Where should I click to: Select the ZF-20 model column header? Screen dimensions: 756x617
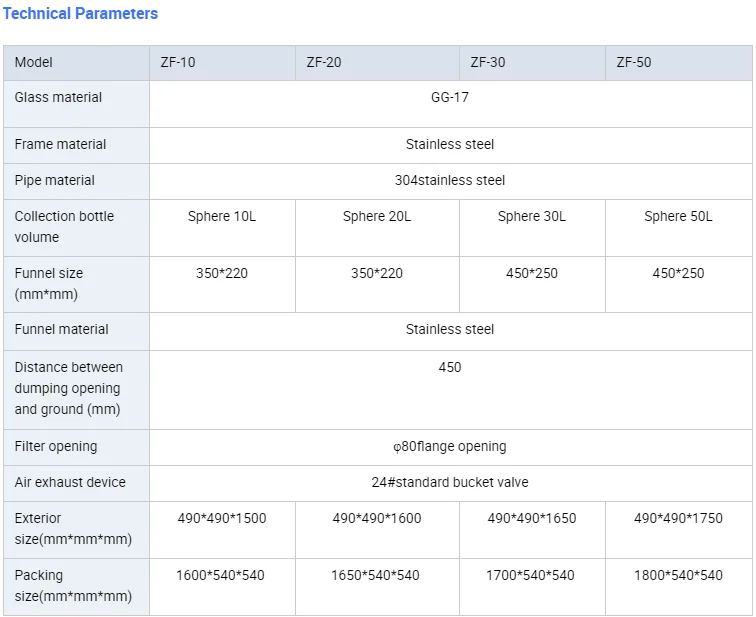coord(323,62)
